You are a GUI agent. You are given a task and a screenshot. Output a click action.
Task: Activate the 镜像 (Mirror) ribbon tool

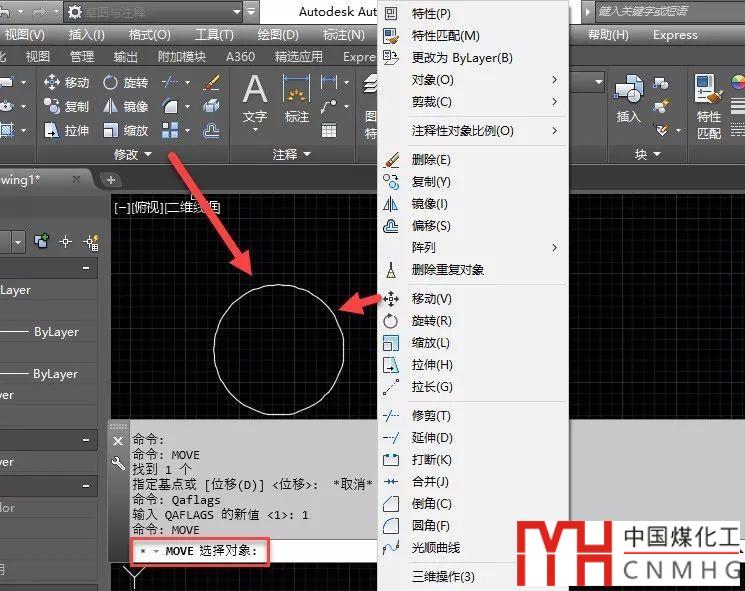[x=125, y=107]
